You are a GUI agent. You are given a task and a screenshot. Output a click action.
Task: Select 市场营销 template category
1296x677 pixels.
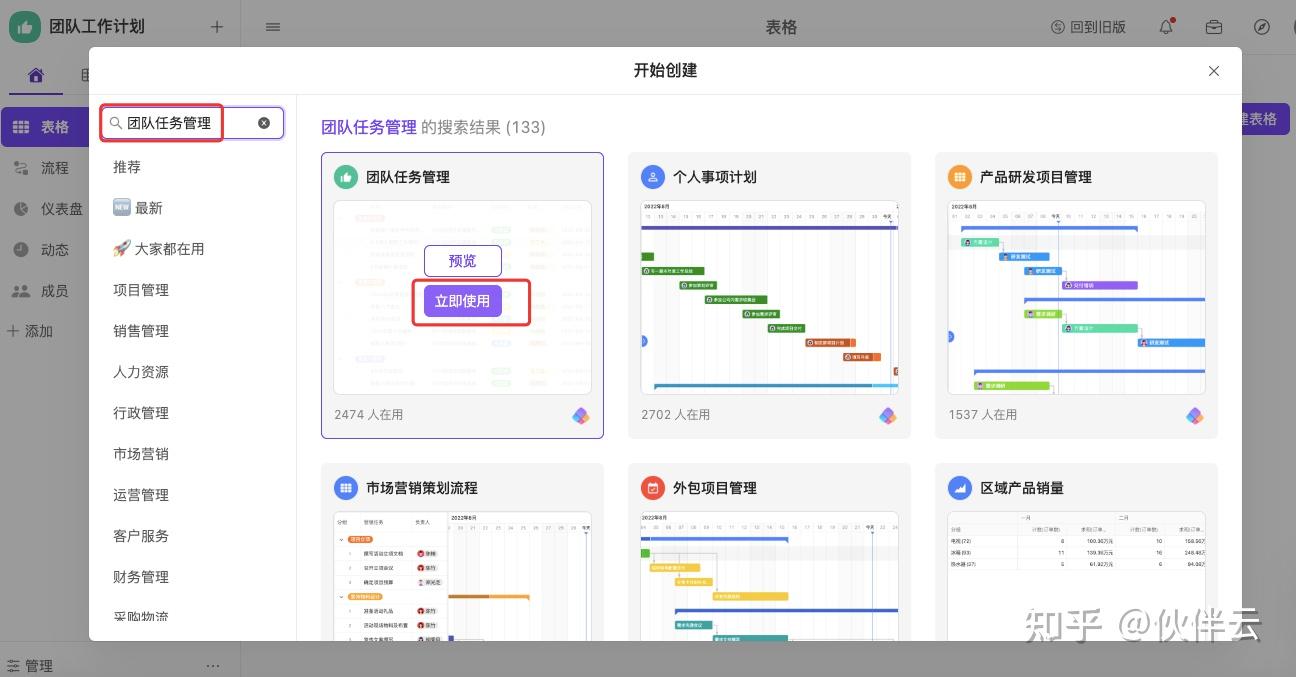141,454
